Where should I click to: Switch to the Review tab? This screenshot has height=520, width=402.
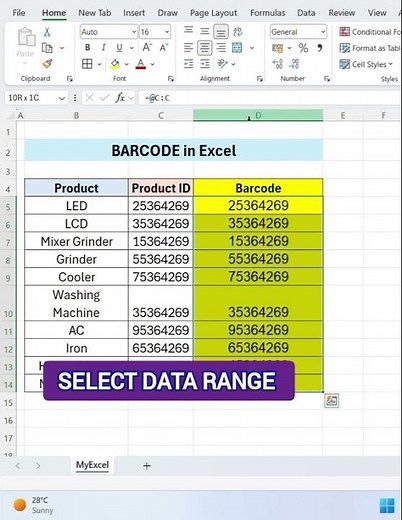point(342,13)
